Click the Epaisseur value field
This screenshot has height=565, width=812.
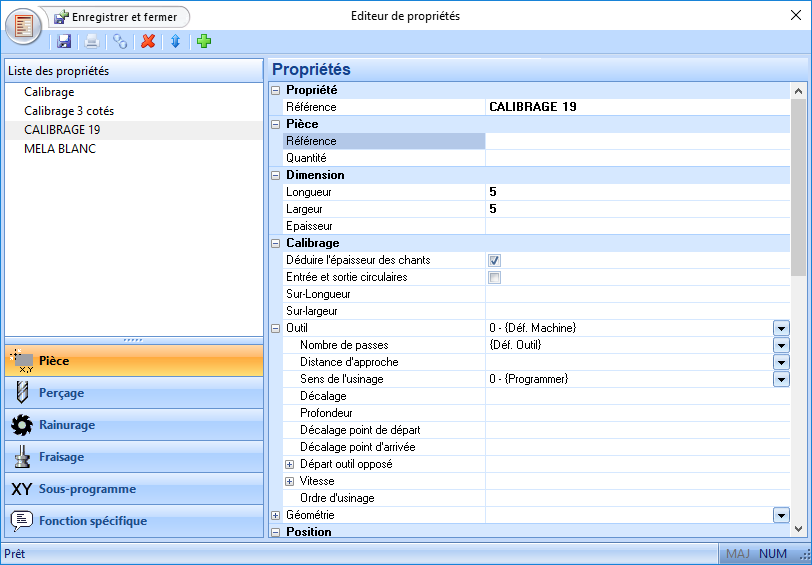(636, 226)
